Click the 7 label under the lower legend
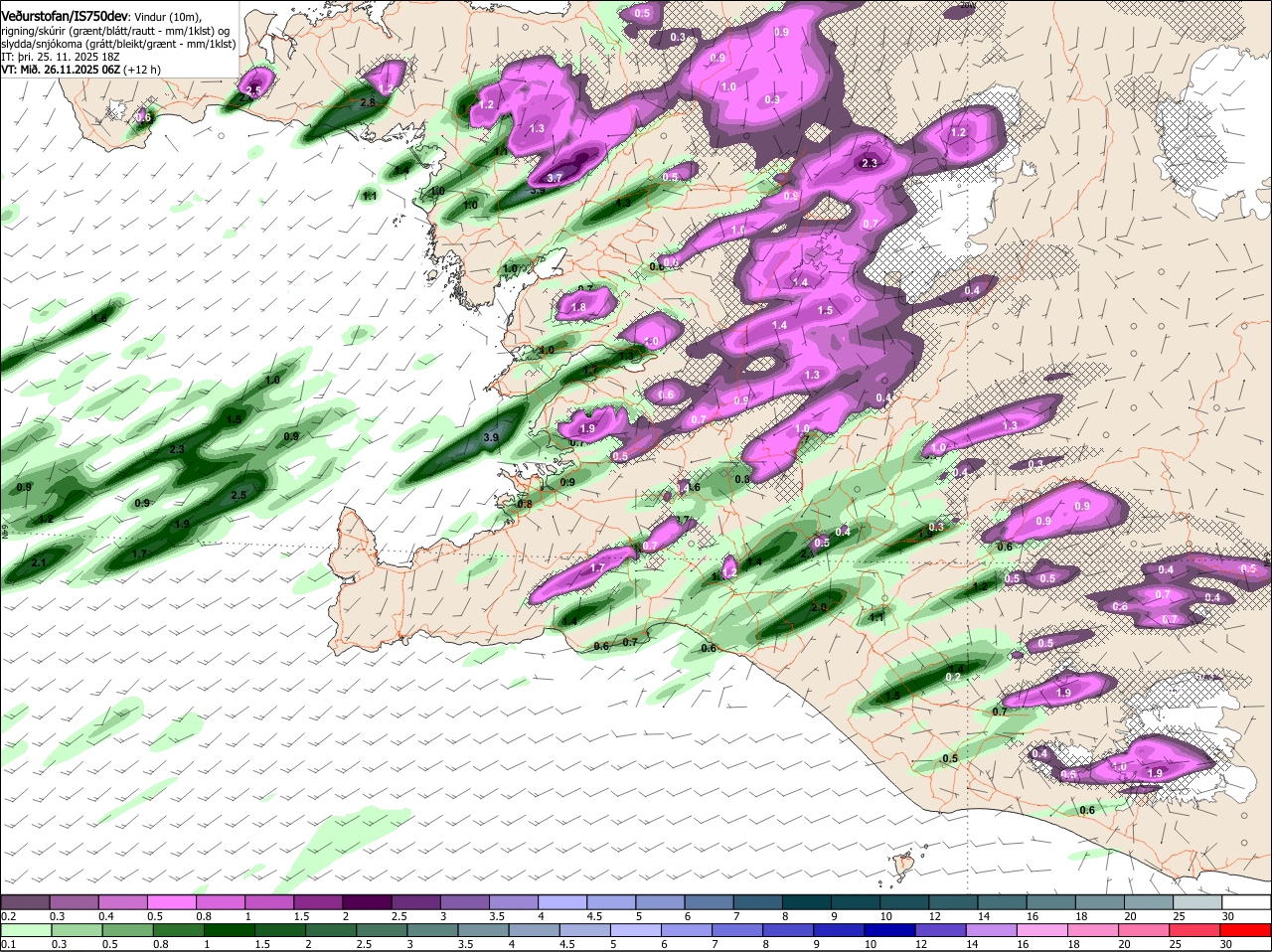 point(716,945)
